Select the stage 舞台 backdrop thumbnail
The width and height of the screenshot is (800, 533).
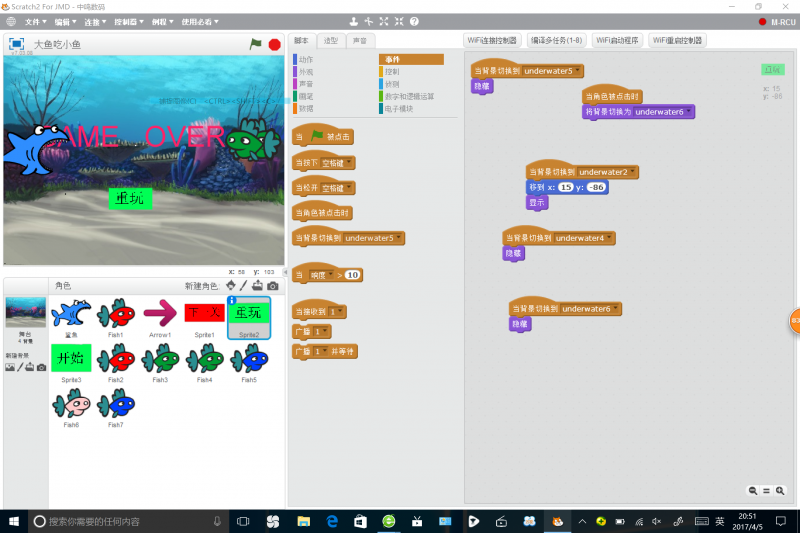[x=26, y=312]
